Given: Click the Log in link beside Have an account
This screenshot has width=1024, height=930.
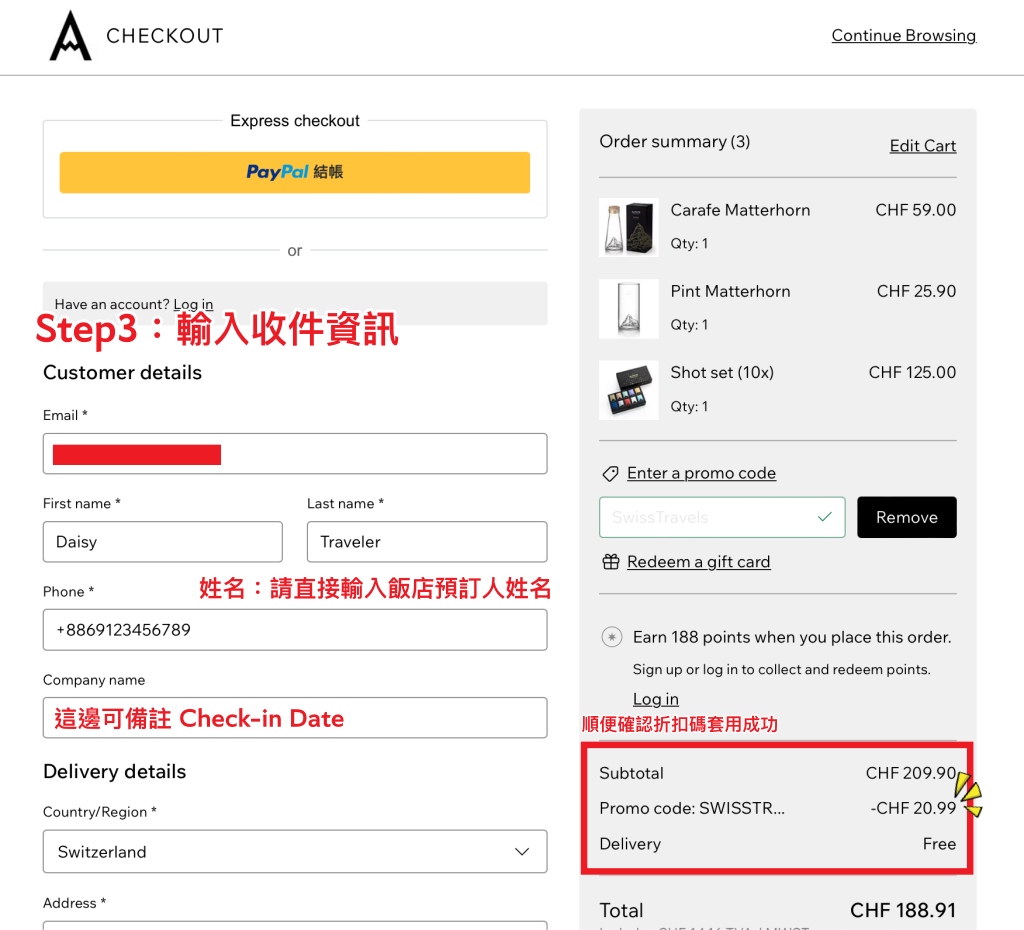Looking at the screenshot, I should coord(193,304).
